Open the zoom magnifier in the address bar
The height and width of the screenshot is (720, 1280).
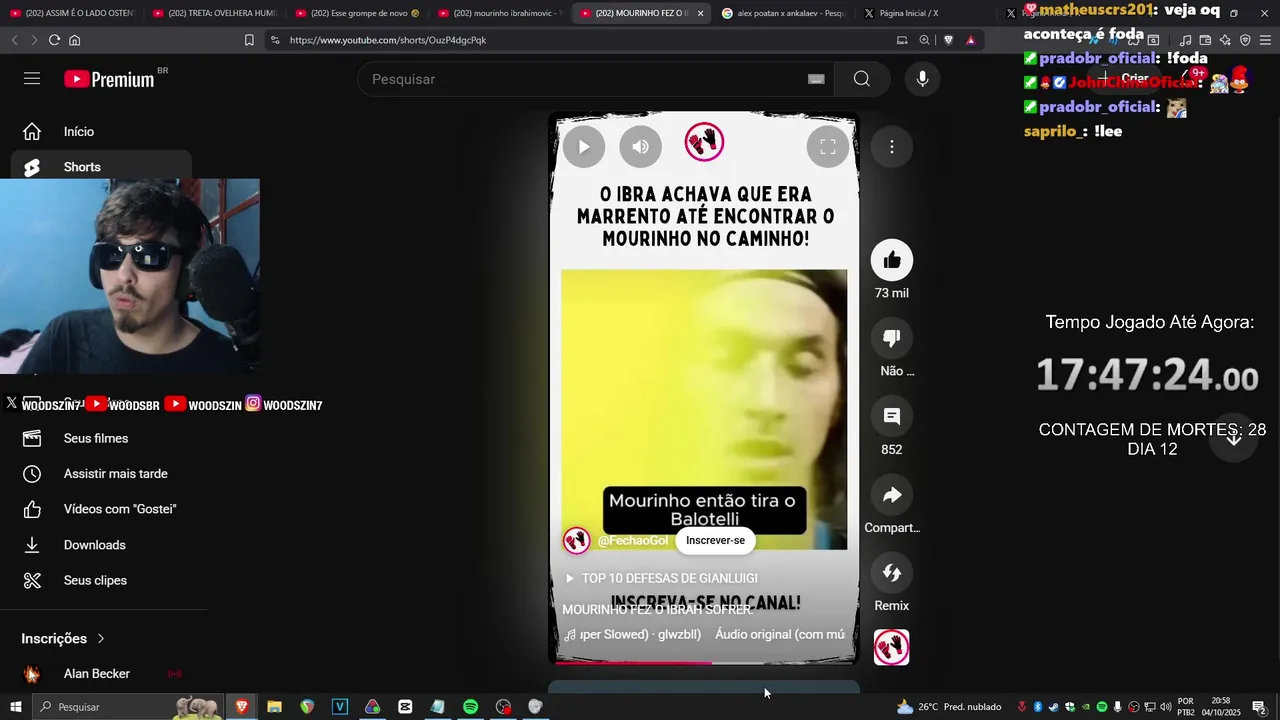925,40
